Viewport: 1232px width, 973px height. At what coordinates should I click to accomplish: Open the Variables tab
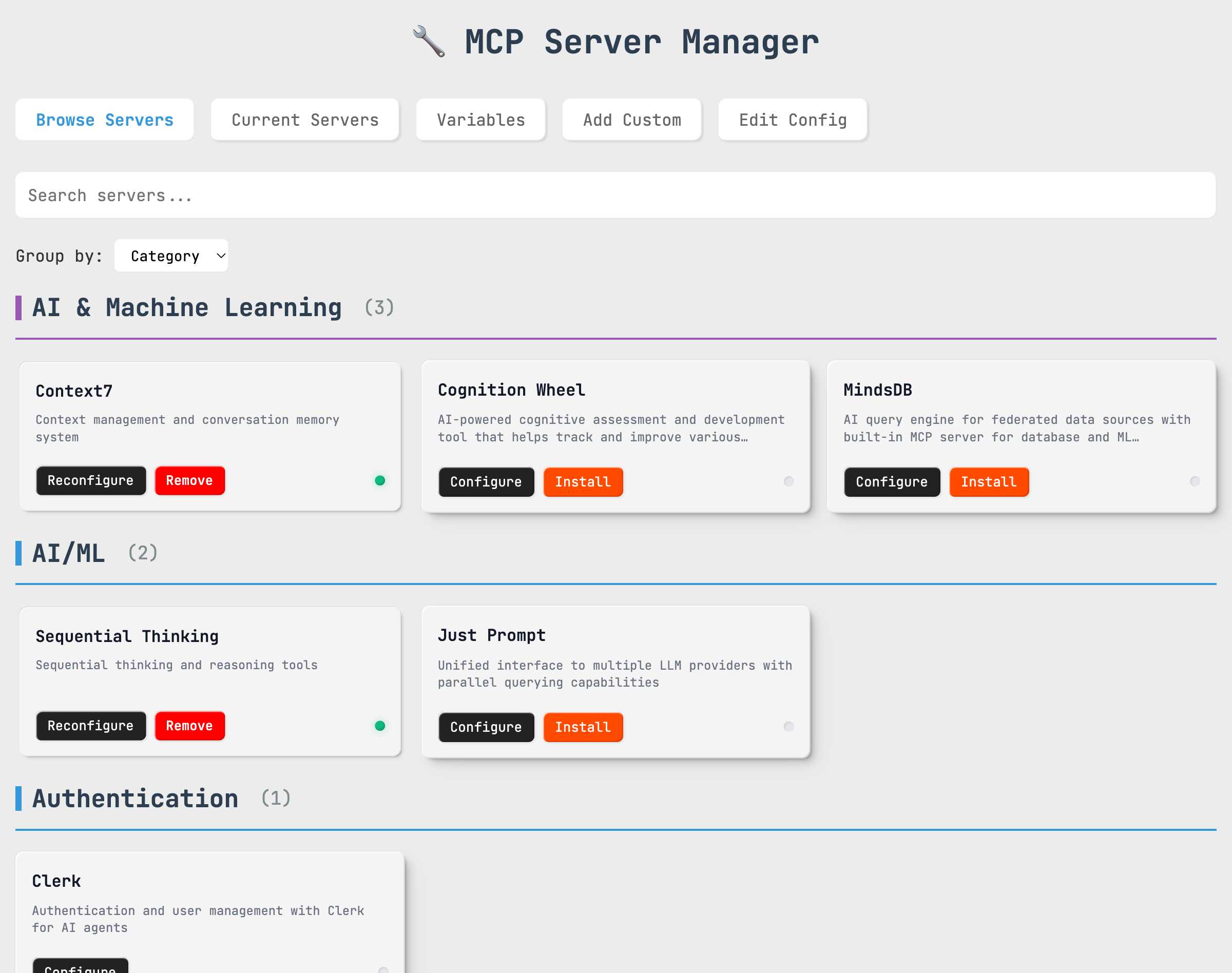tap(480, 120)
